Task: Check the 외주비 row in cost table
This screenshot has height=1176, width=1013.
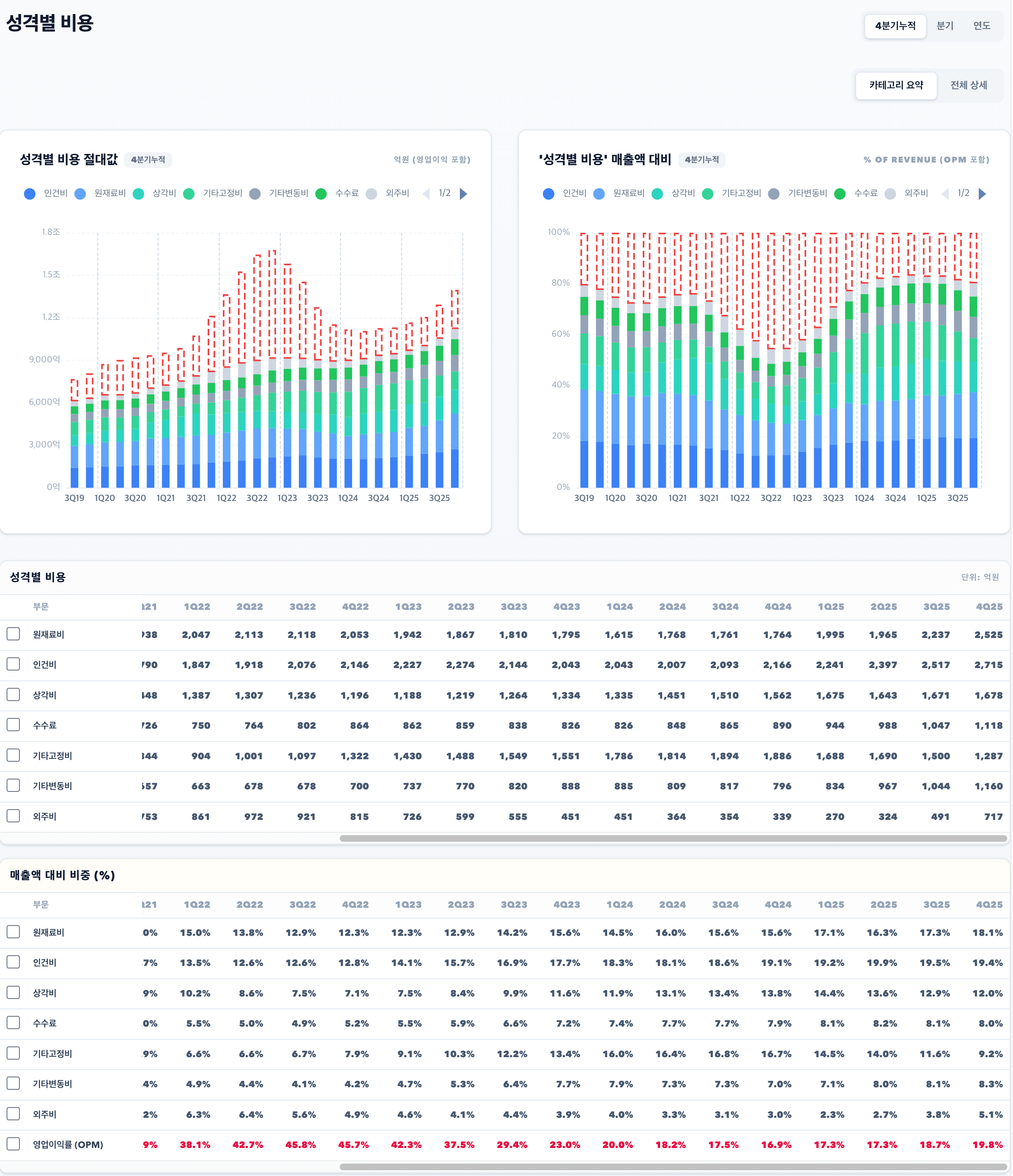Action: [x=13, y=816]
